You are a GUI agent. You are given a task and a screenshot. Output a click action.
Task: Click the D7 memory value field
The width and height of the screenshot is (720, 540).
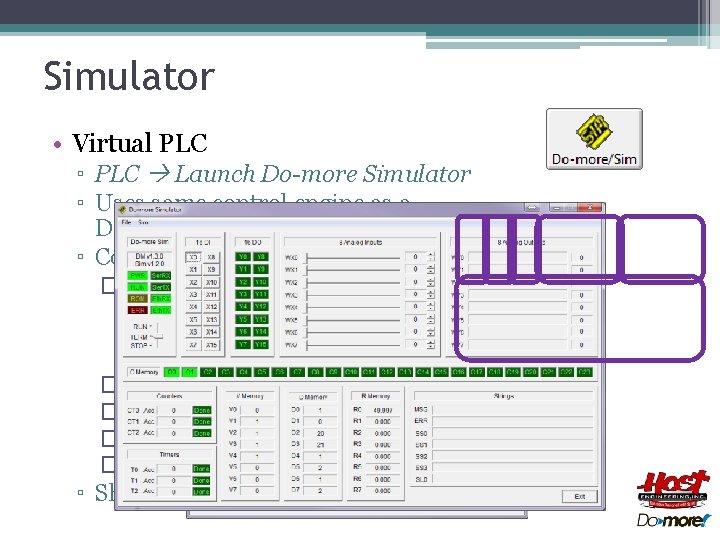point(320,490)
